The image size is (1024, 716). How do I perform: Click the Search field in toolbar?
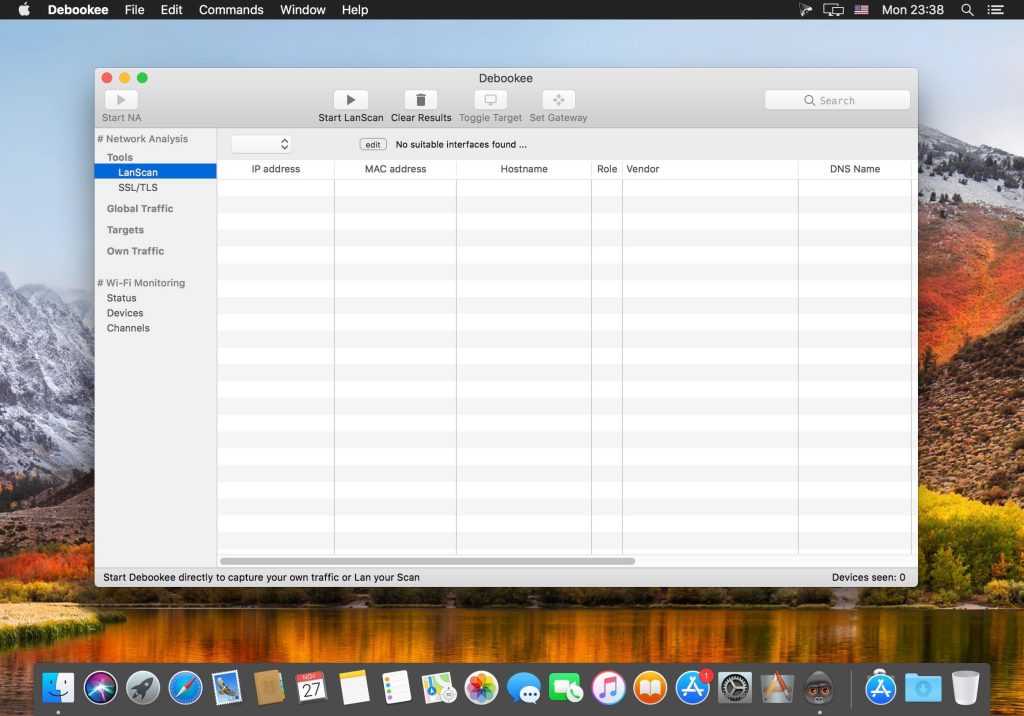pos(837,100)
